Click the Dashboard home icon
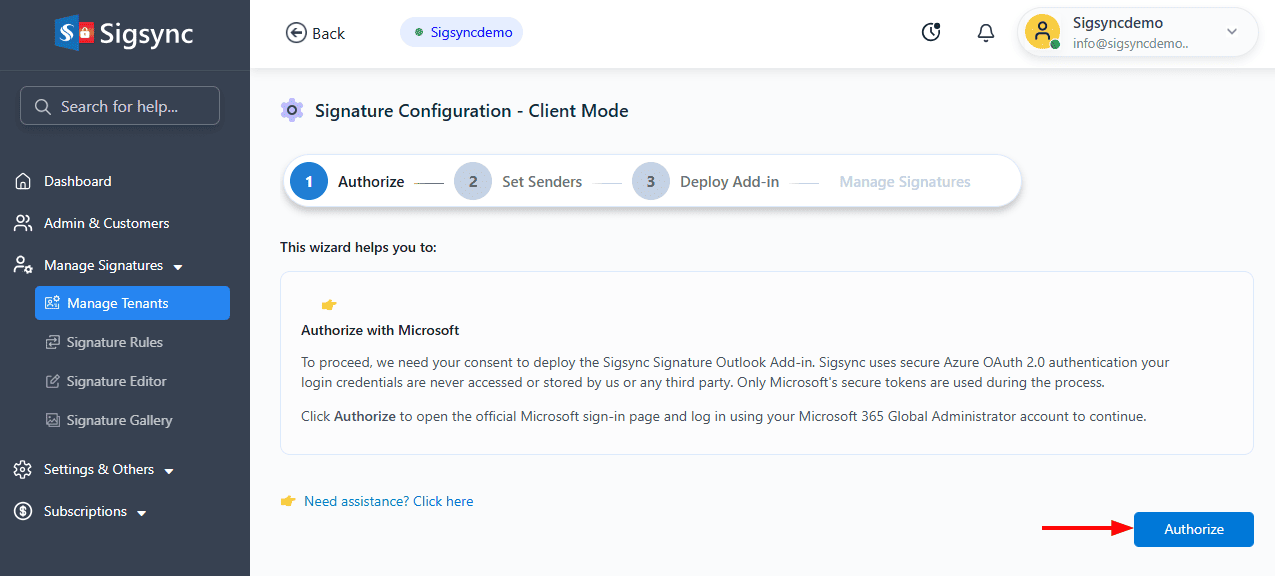 coord(23,181)
